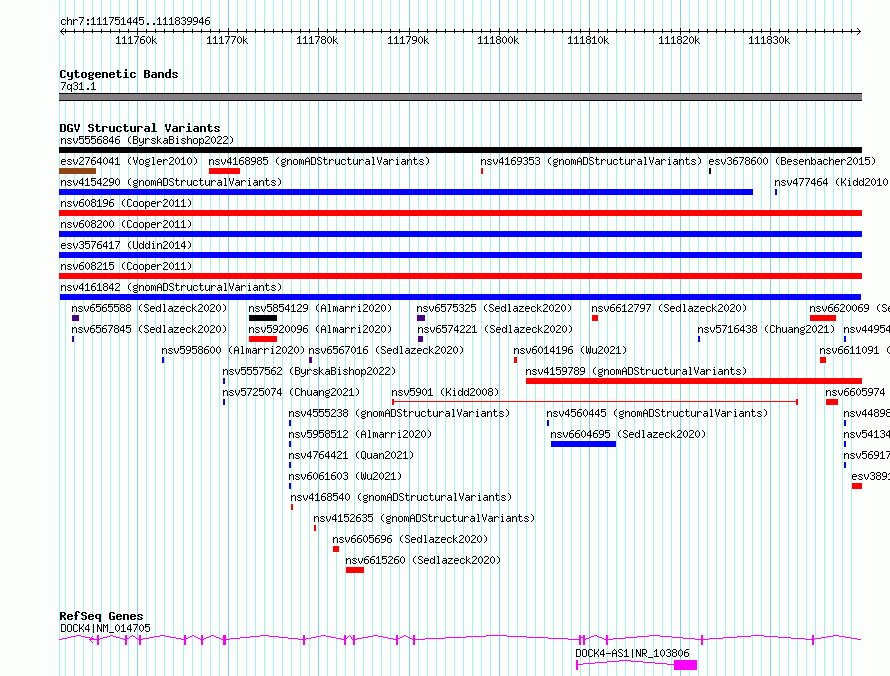Click nsv5716438 (Chuang2021) label

pos(766,329)
